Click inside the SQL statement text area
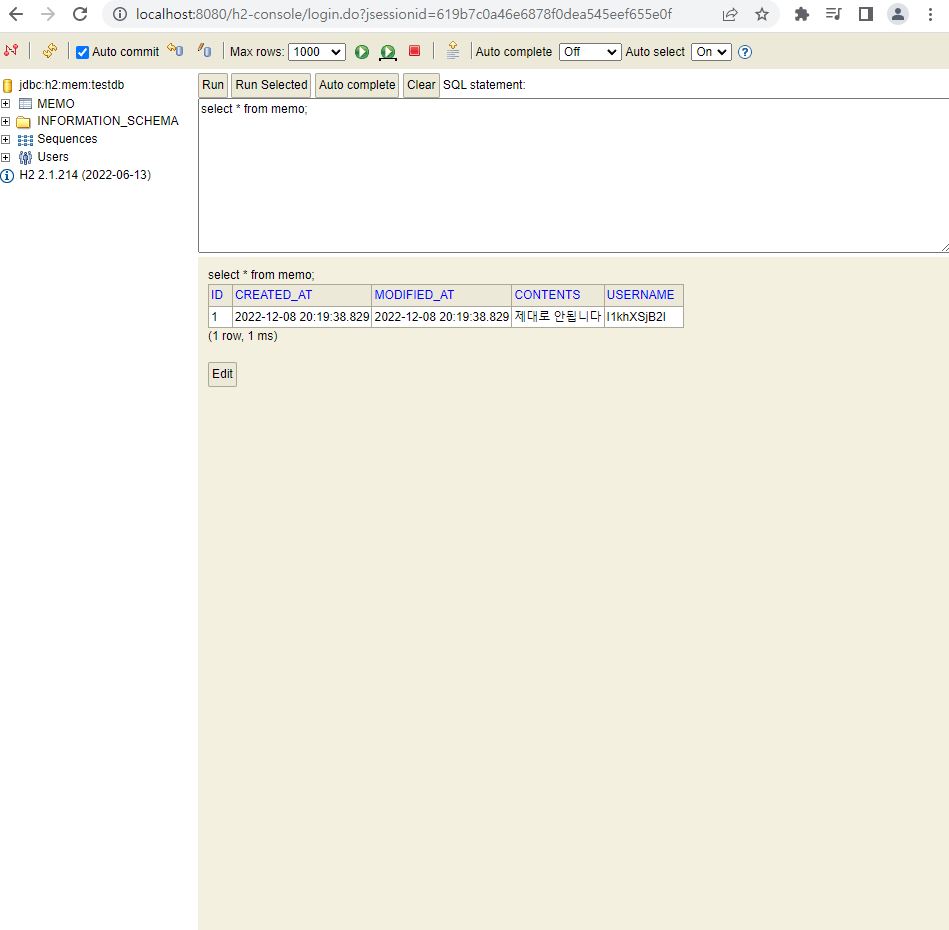The width and height of the screenshot is (949, 930). click(573, 175)
